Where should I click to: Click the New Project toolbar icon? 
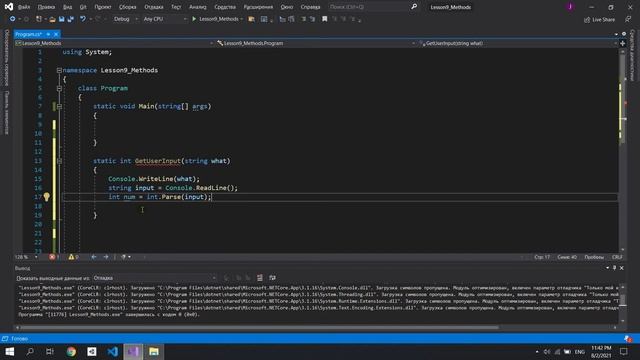(38, 19)
